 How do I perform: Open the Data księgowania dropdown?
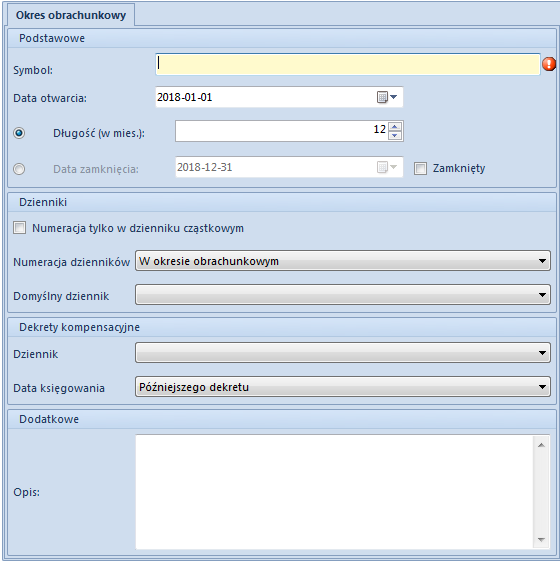[x=343, y=387]
